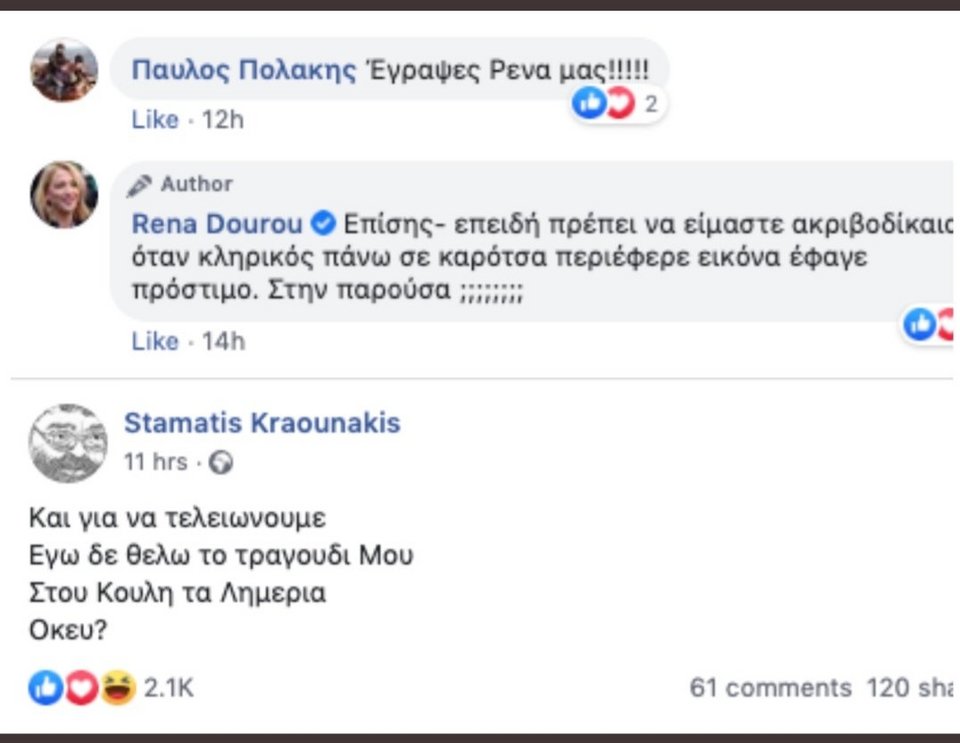Like the Παυλος Πολακης comment
The image size is (960, 743).
(155, 120)
